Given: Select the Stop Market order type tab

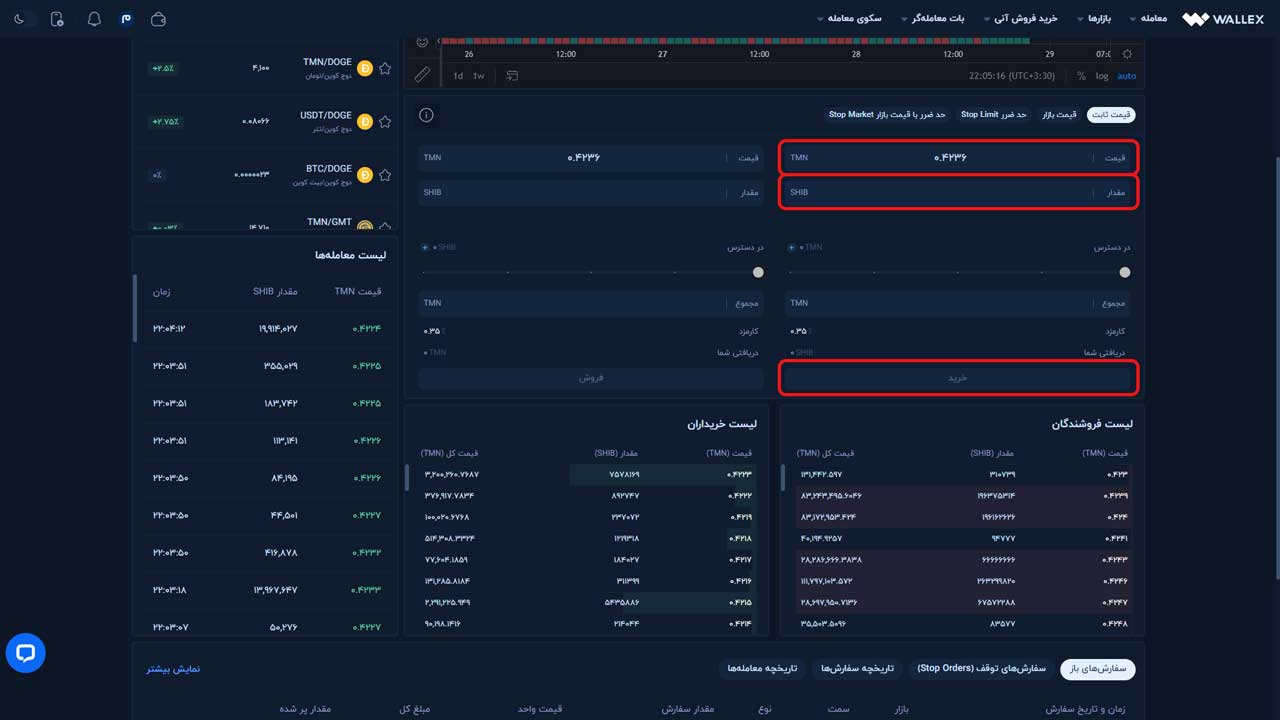Looking at the screenshot, I should click(887, 115).
